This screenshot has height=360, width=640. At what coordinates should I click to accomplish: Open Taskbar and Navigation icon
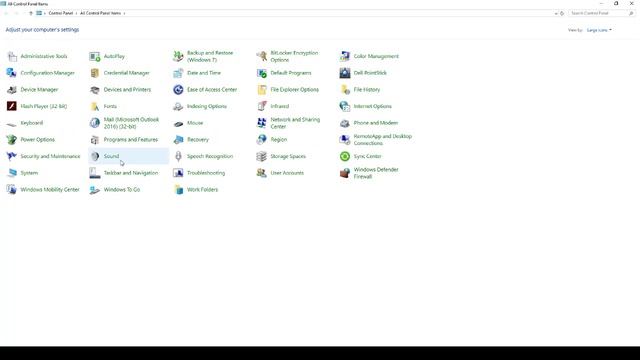(95, 173)
